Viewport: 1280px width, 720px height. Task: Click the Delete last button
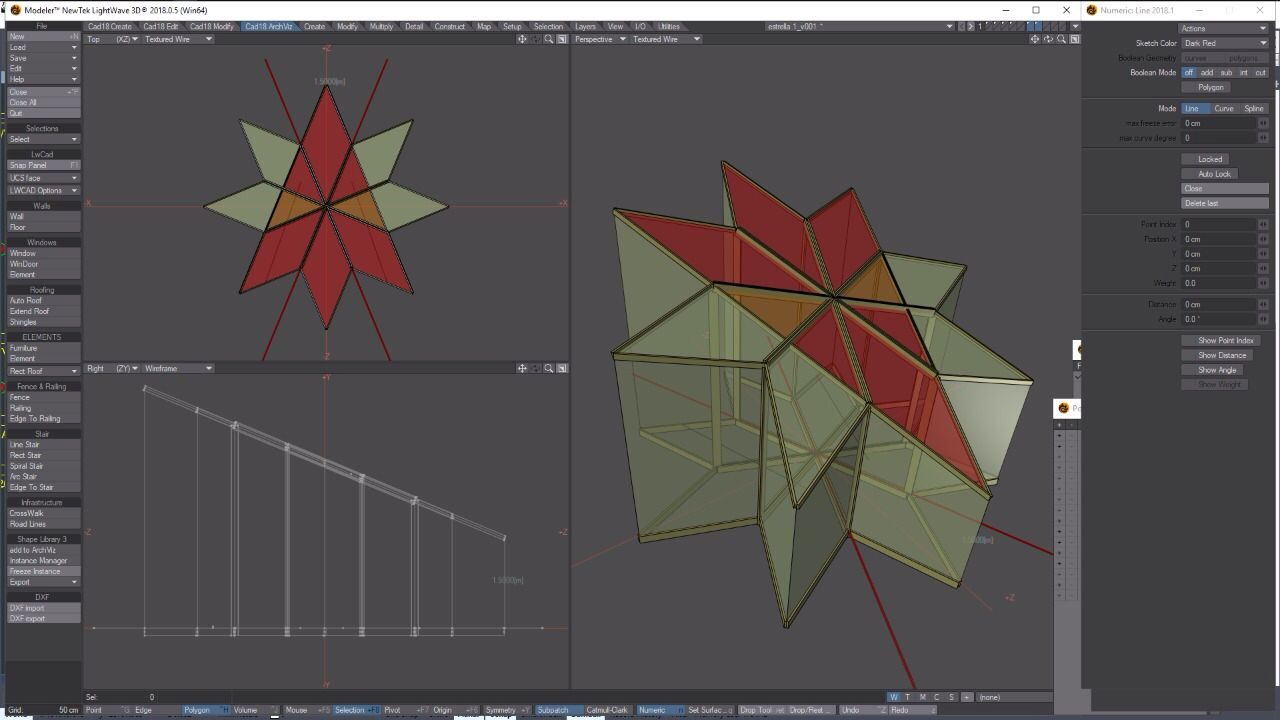point(1225,203)
